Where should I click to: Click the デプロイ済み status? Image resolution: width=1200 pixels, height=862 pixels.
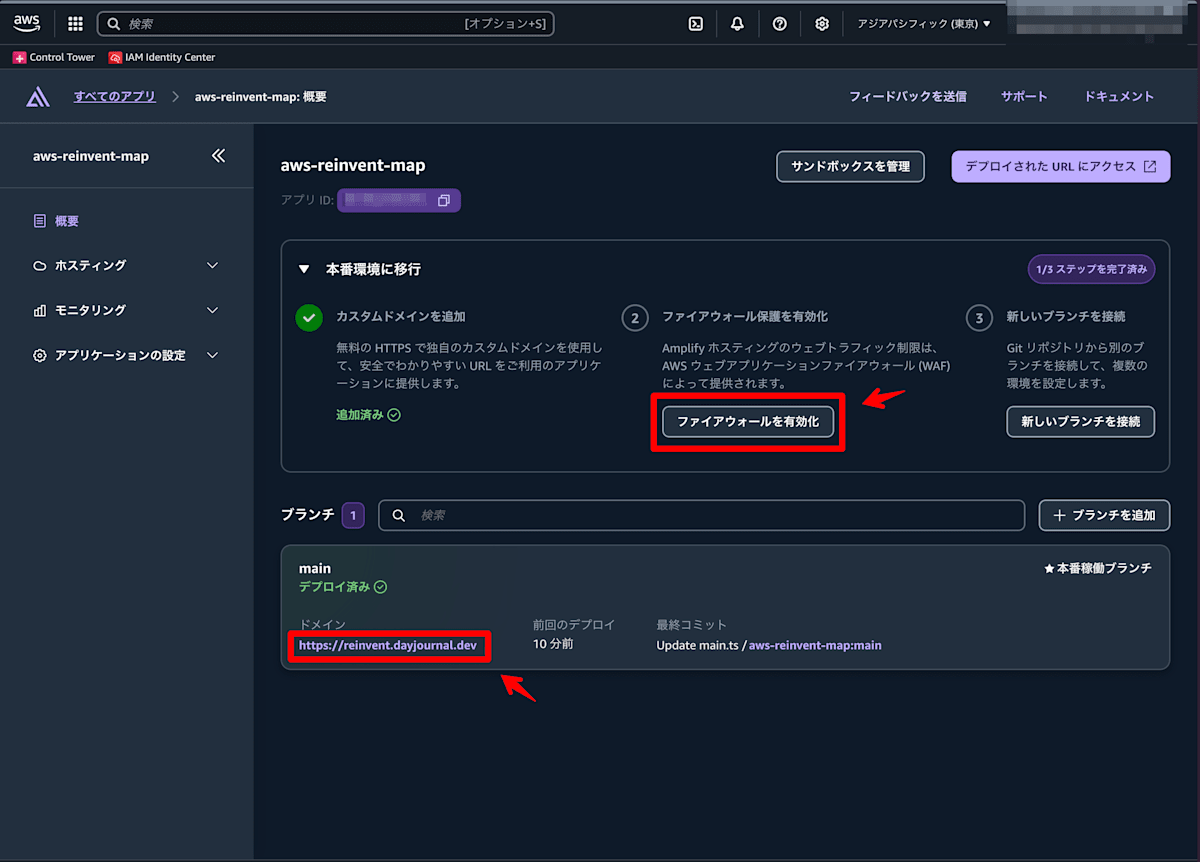pyautogui.click(x=343, y=587)
